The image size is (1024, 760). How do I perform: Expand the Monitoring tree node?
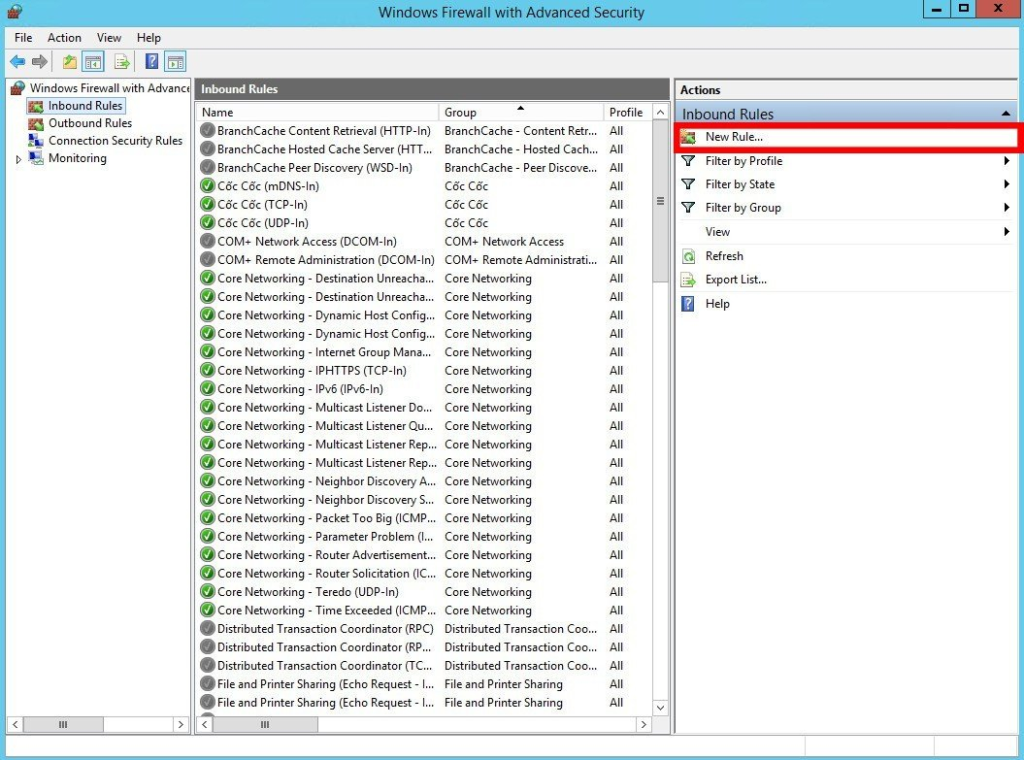(18, 159)
